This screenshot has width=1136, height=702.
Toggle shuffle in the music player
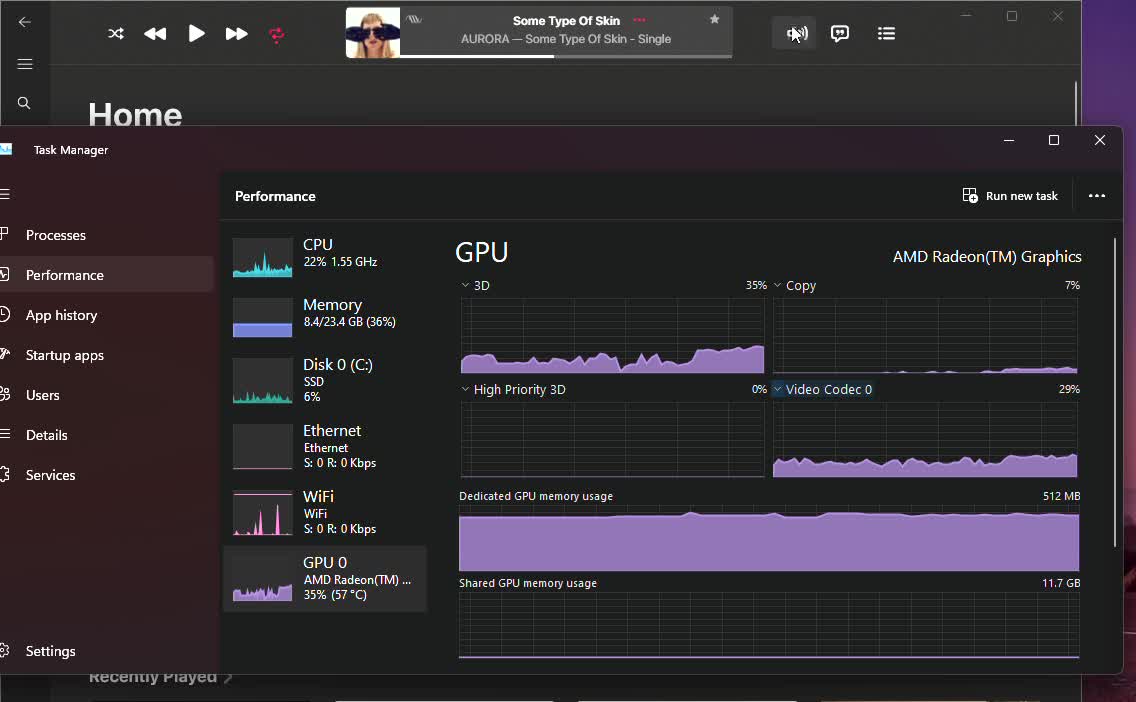tap(116, 34)
